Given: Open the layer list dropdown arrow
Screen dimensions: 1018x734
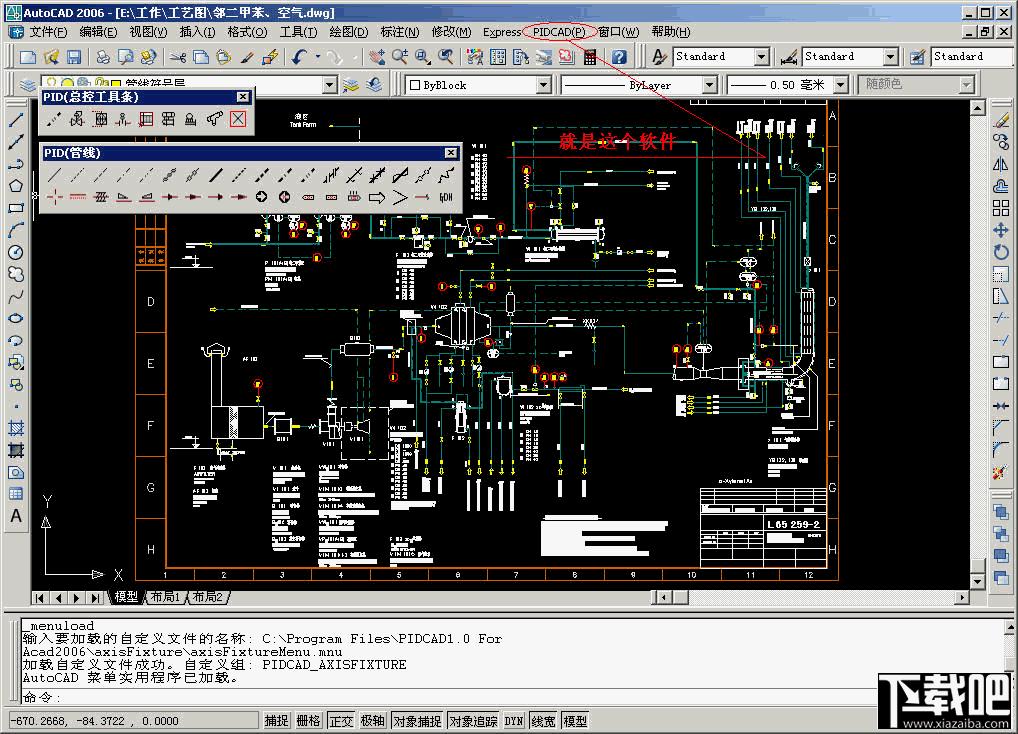Looking at the screenshot, I should click(330, 85).
